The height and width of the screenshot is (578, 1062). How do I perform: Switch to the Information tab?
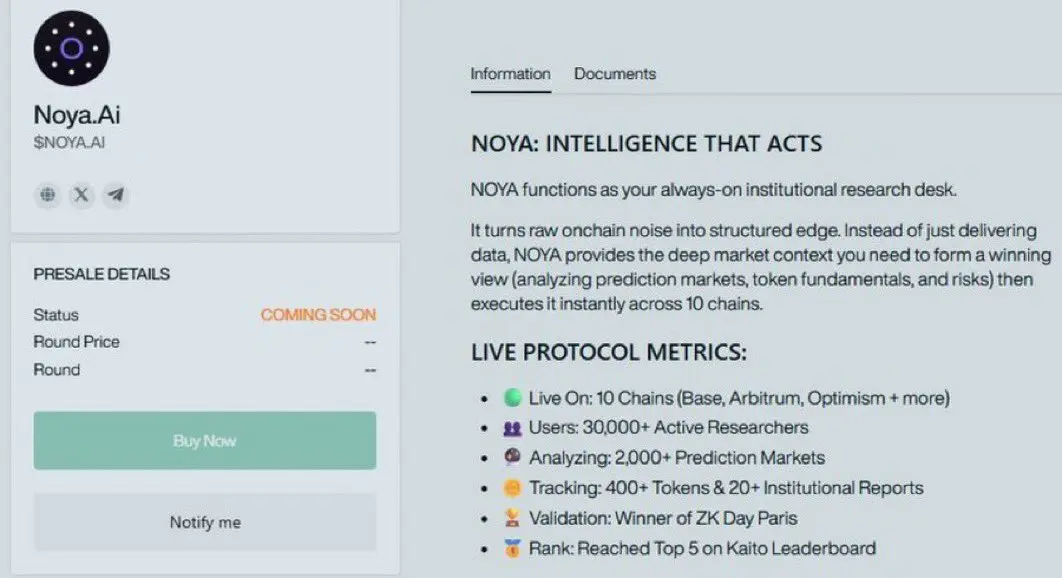tap(510, 74)
